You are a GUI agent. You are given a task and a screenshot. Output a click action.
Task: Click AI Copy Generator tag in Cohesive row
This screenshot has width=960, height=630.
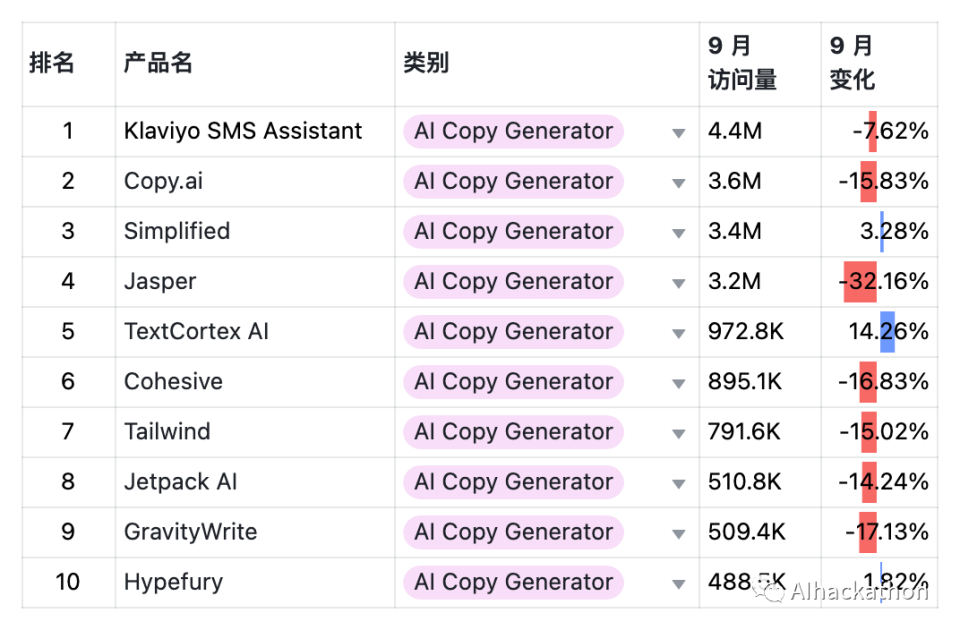click(x=513, y=382)
